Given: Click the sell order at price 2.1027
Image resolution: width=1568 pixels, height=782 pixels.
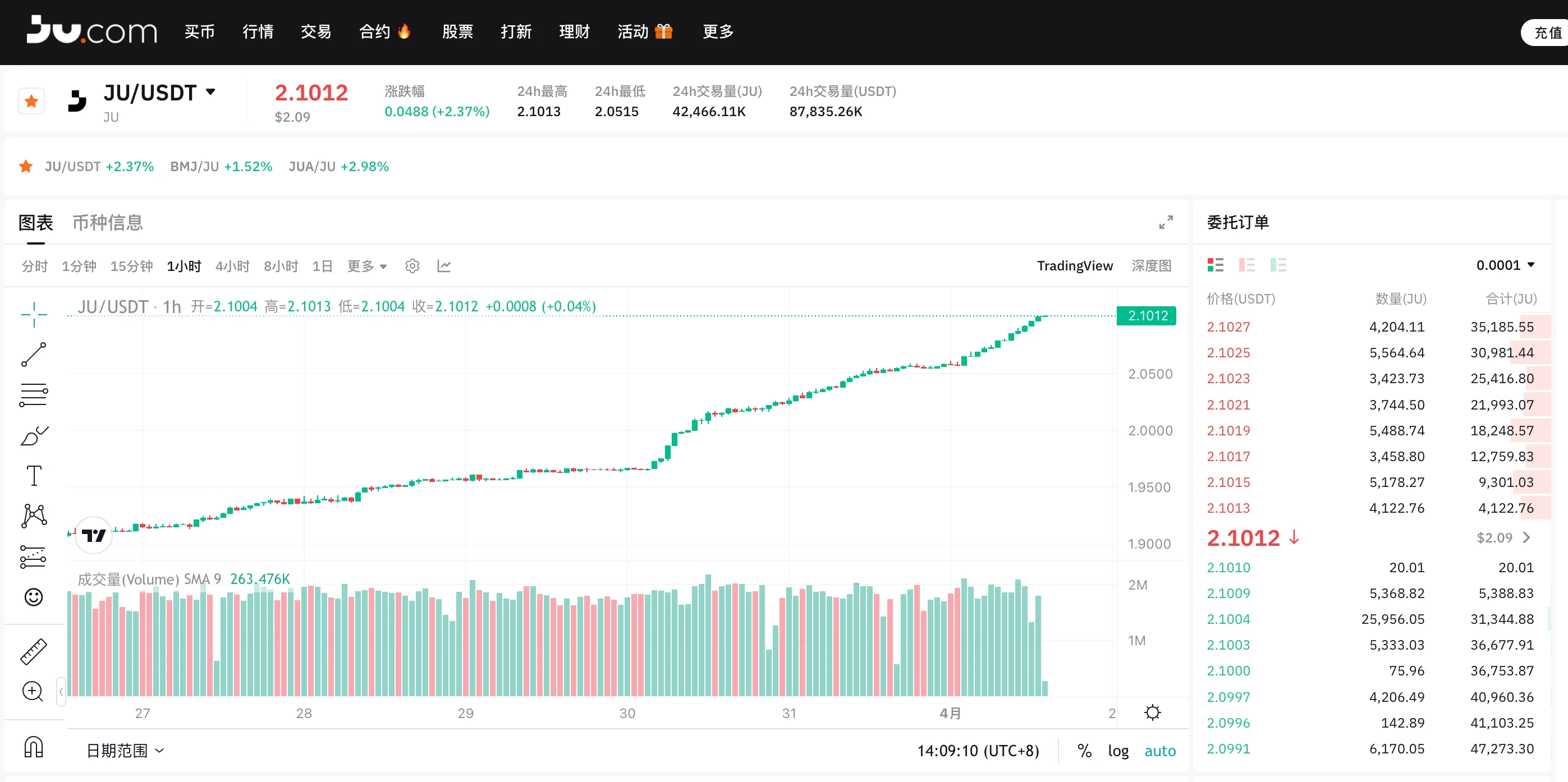Looking at the screenshot, I should 1372,327.
